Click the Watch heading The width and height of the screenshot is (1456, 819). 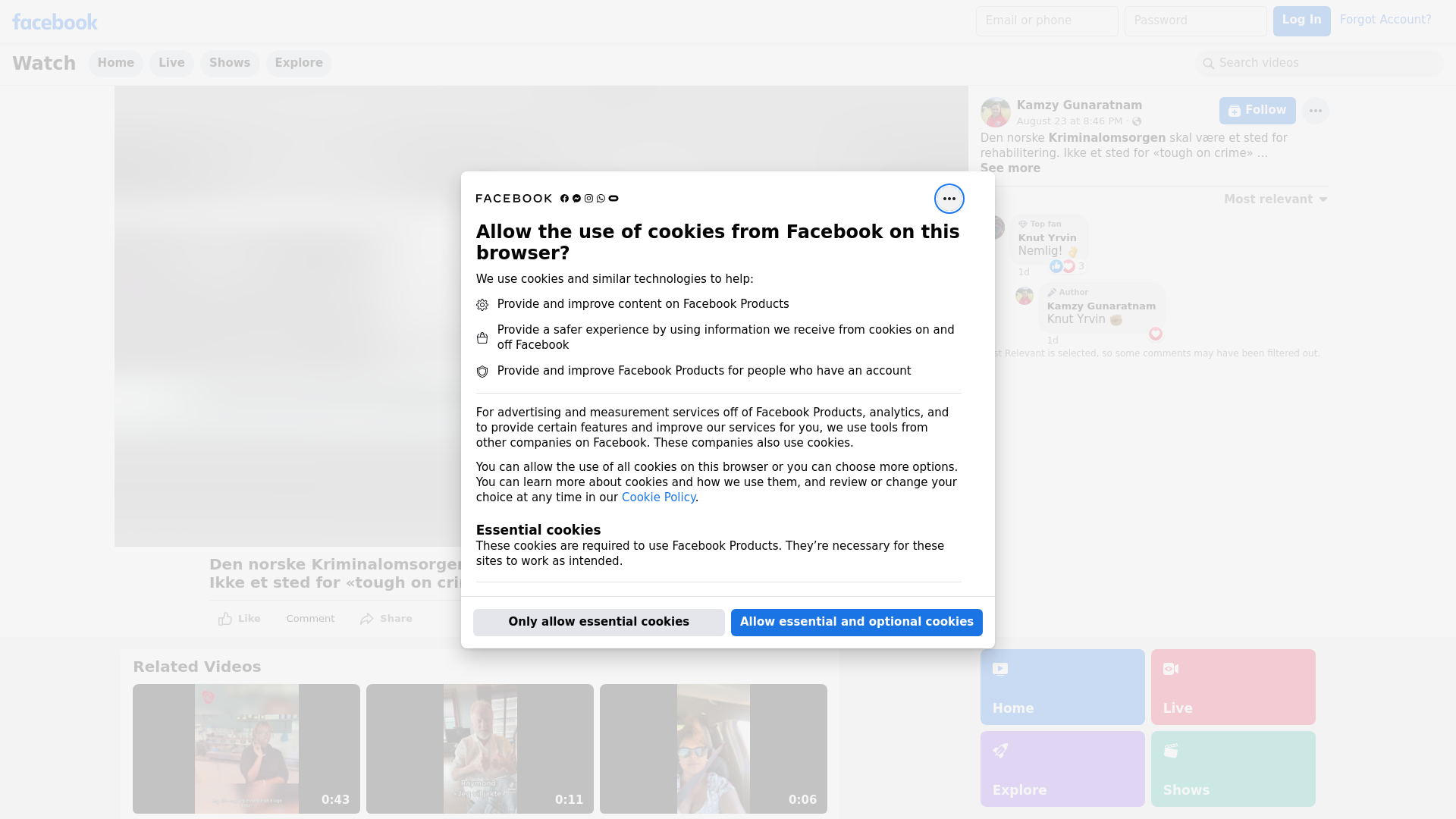(x=44, y=64)
